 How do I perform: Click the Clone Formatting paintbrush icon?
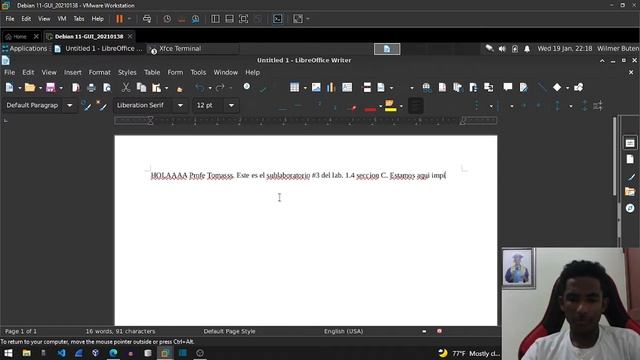pos(180,88)
